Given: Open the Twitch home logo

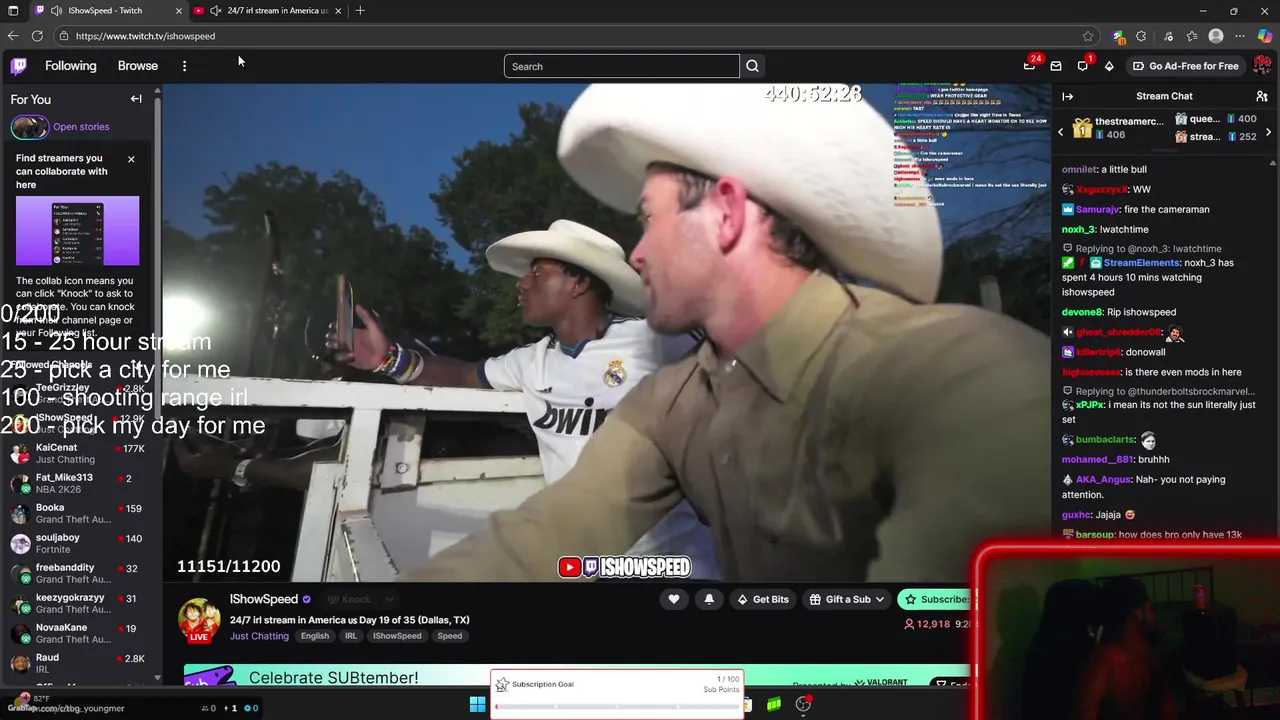Looking at the screenshot, I should coord(19,66).
